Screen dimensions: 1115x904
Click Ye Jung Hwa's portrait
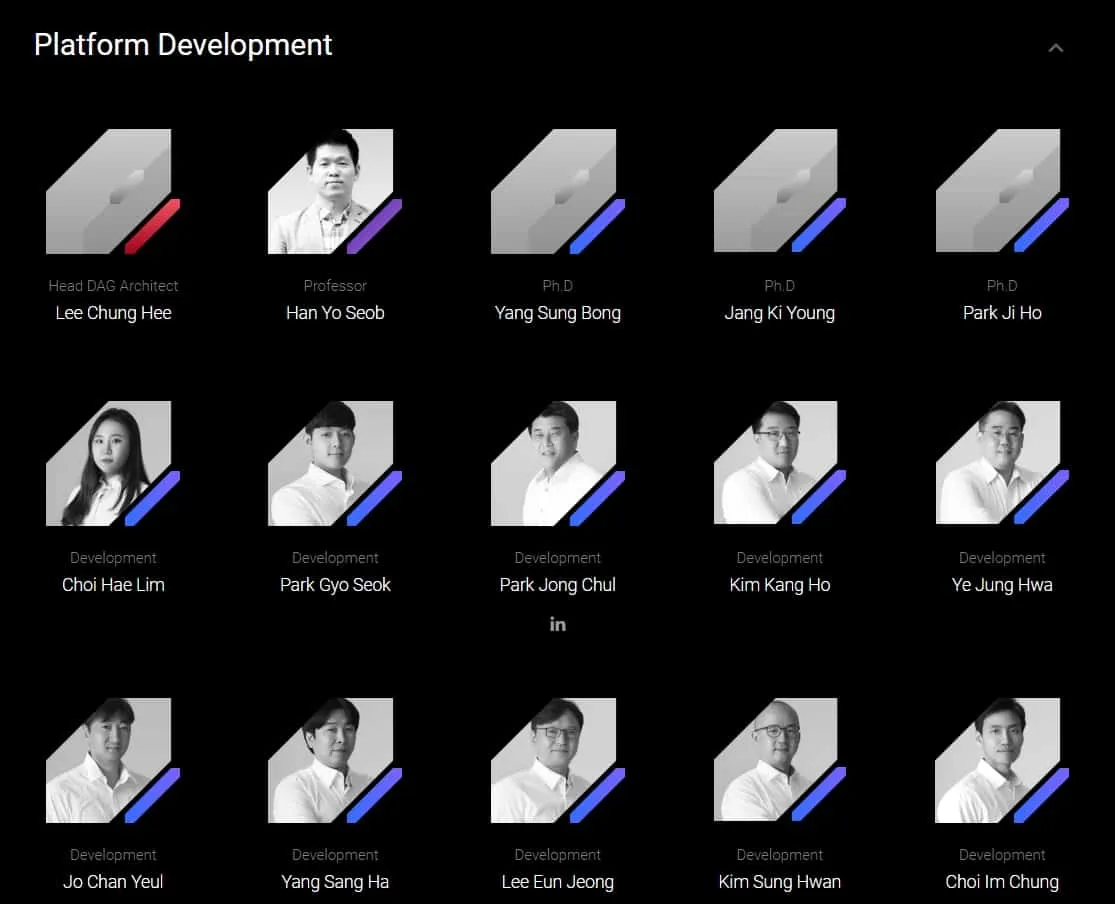[1001, 463]
